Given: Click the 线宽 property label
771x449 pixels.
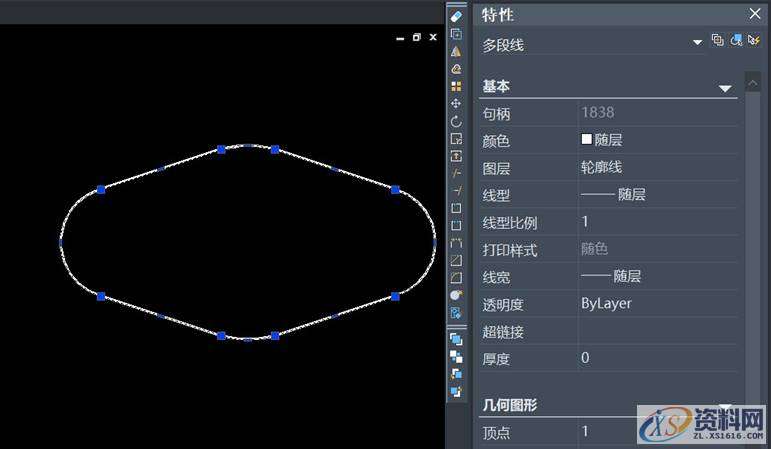Looking at the screenshot, I should [496, 277].
